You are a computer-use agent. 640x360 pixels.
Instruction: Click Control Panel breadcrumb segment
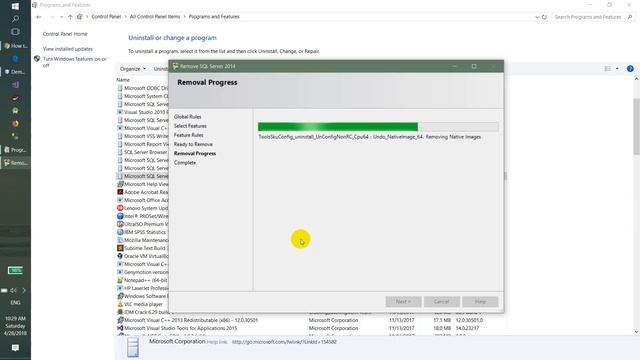pos(106,17)
